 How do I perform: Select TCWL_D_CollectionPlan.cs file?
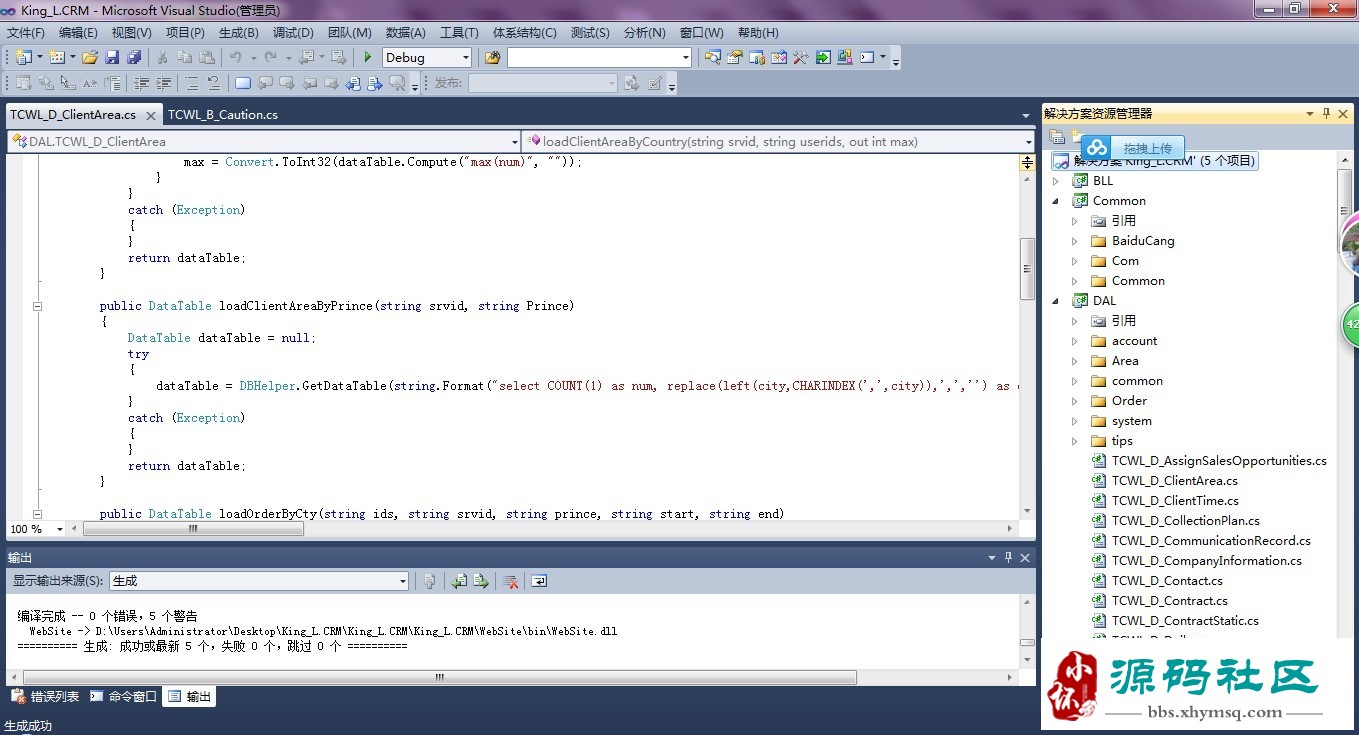pyautogui.click(x=1185, y=521)
